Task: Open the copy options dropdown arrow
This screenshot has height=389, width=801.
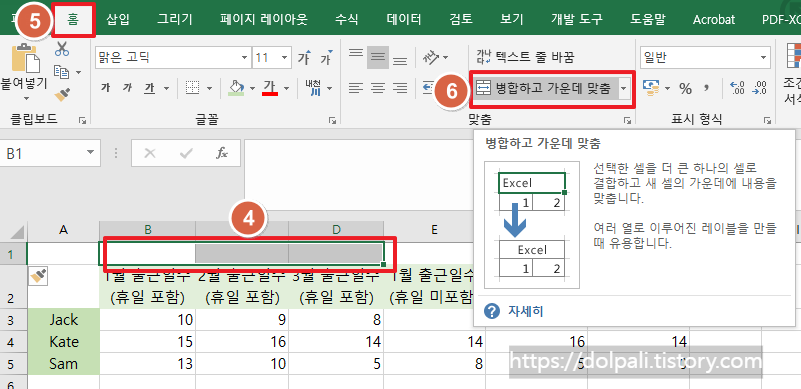Action: tap(78, 72)
